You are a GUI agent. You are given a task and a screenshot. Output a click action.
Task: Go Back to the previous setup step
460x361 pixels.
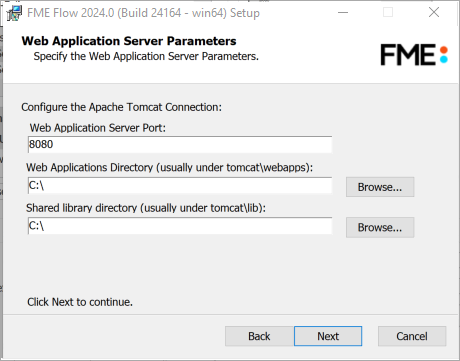click(259, 336)
